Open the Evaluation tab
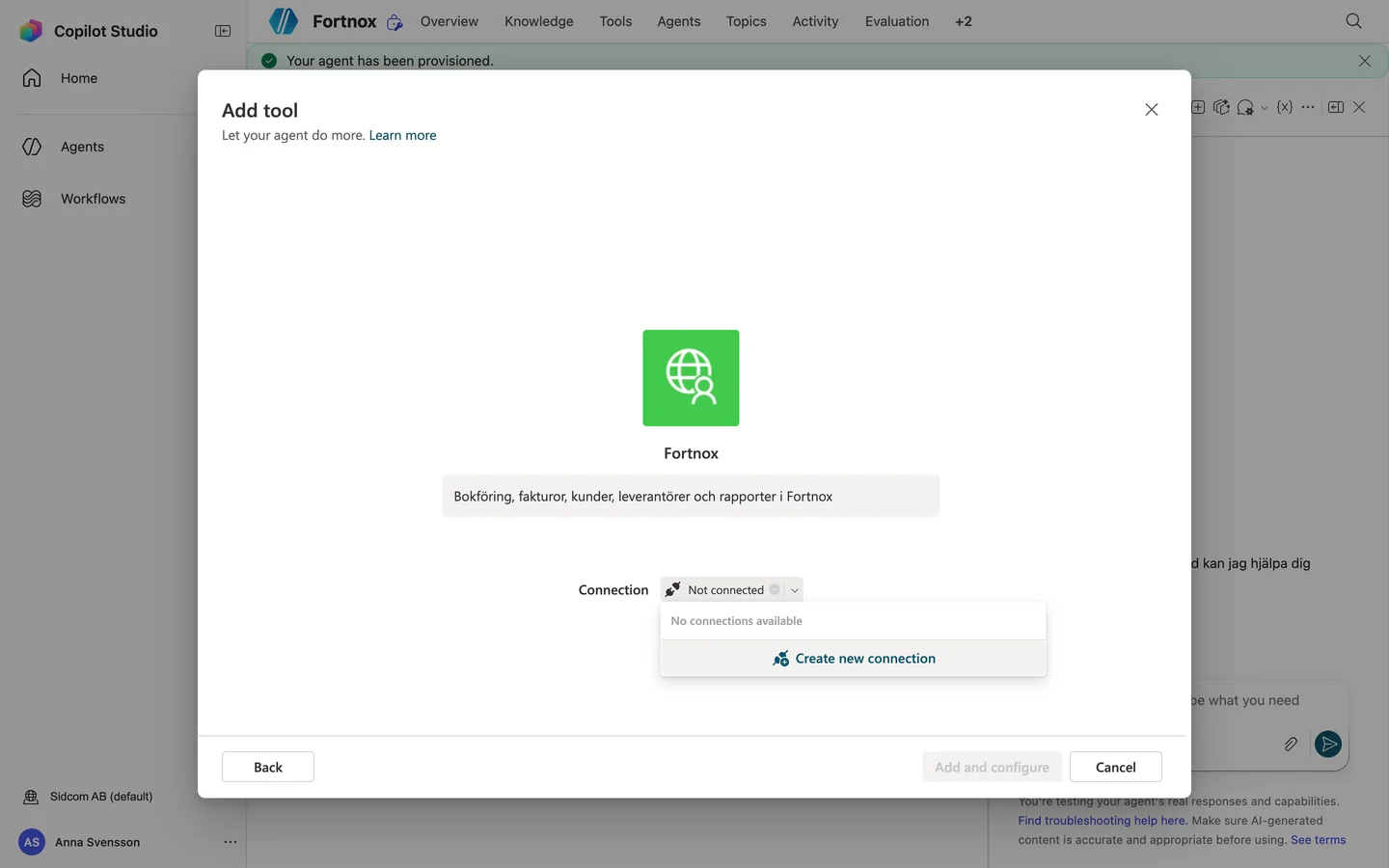 tap(897, 21)
